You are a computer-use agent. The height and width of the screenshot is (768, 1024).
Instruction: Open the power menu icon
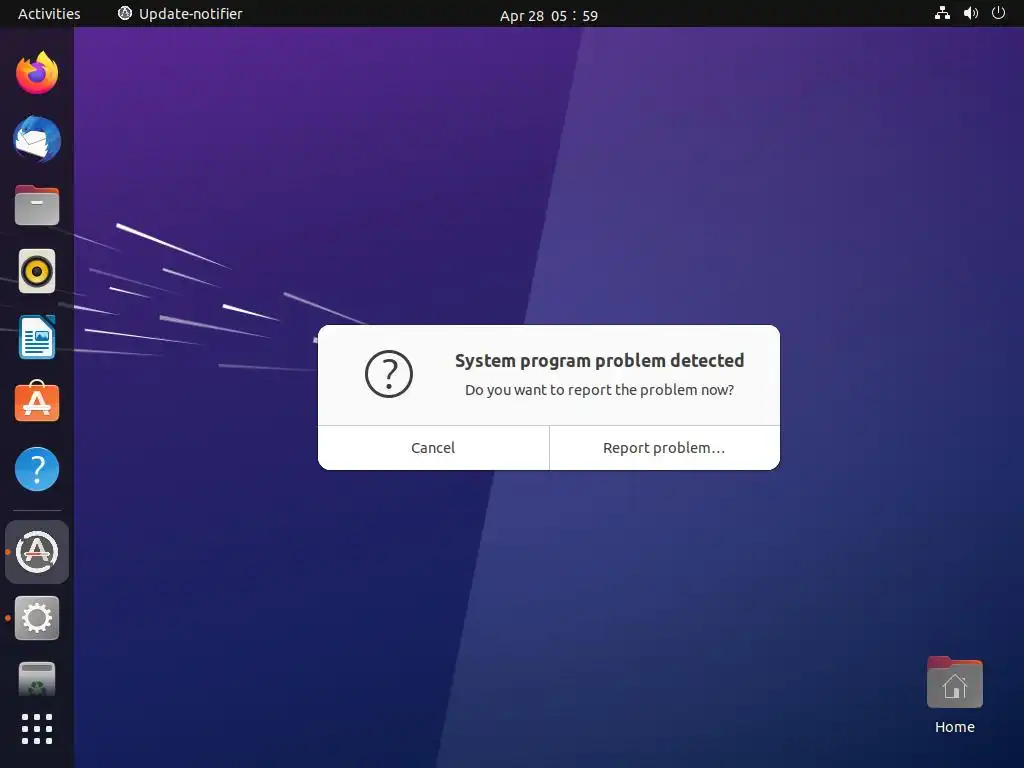pyautogui.click(x=998, y=13)
